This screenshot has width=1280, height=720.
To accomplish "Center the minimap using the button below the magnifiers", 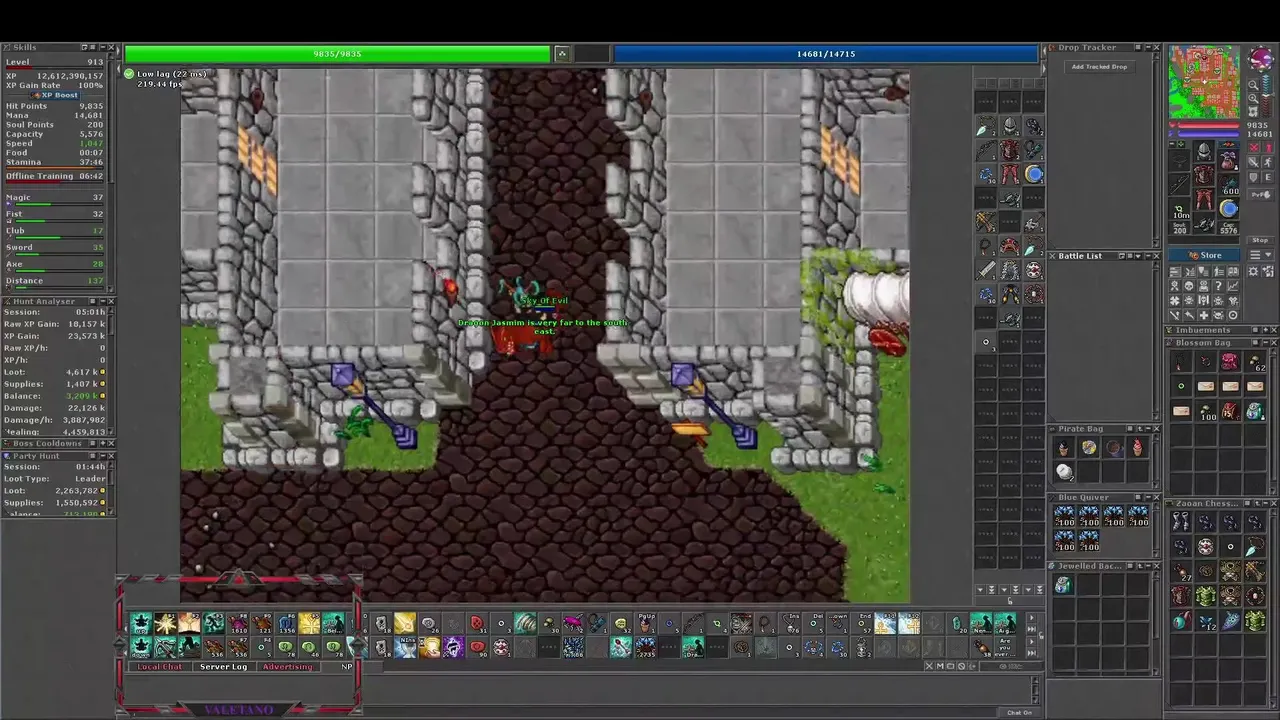I will pyautogui.click(x=1253, y=112).
